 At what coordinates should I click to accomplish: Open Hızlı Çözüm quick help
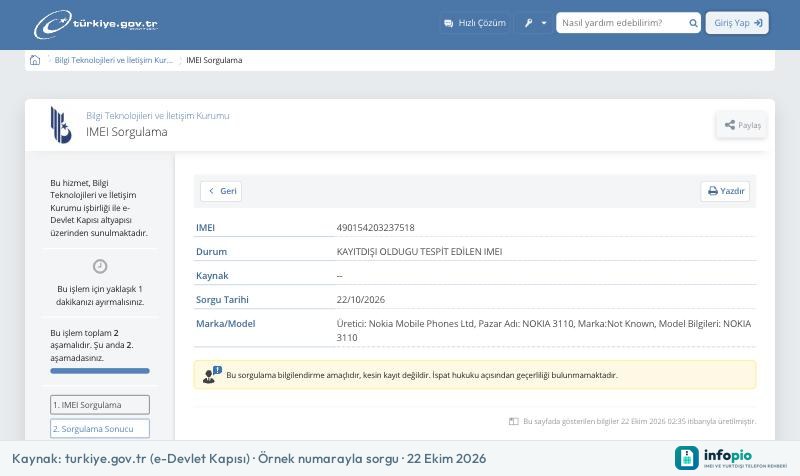[474, 23]
